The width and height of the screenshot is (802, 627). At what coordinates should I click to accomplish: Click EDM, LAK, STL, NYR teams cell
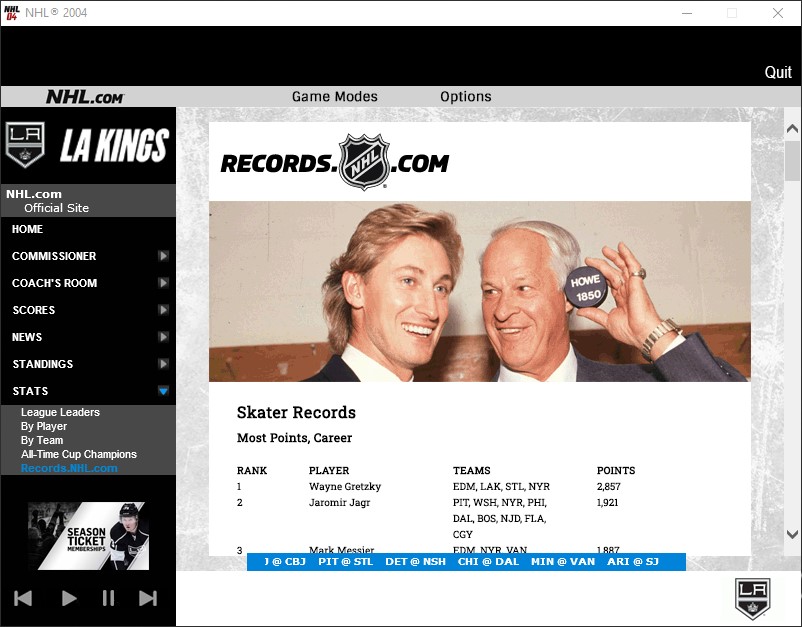(x=501, y=486)
